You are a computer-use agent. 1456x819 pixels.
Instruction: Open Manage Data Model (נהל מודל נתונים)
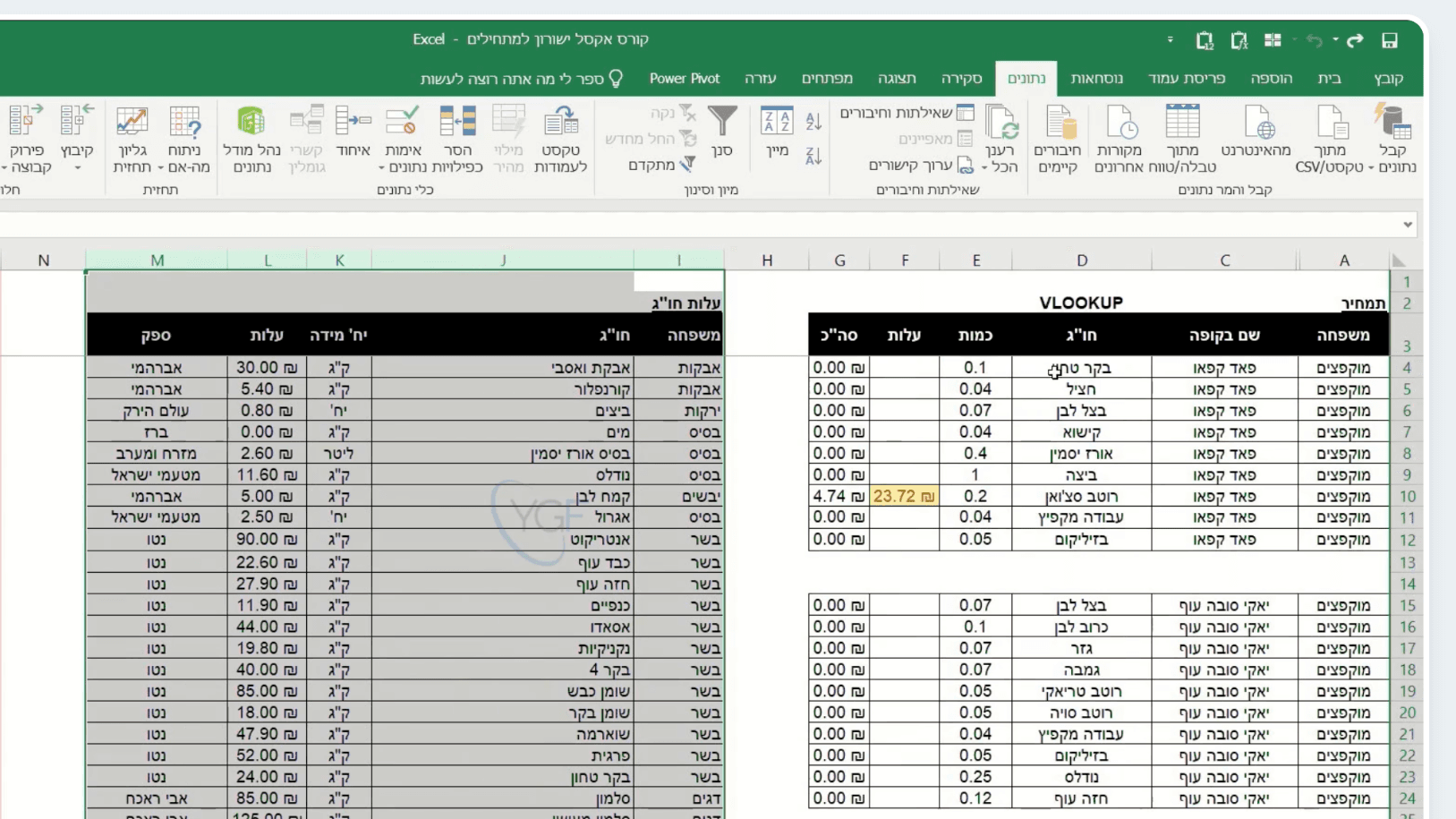[251, 139]
